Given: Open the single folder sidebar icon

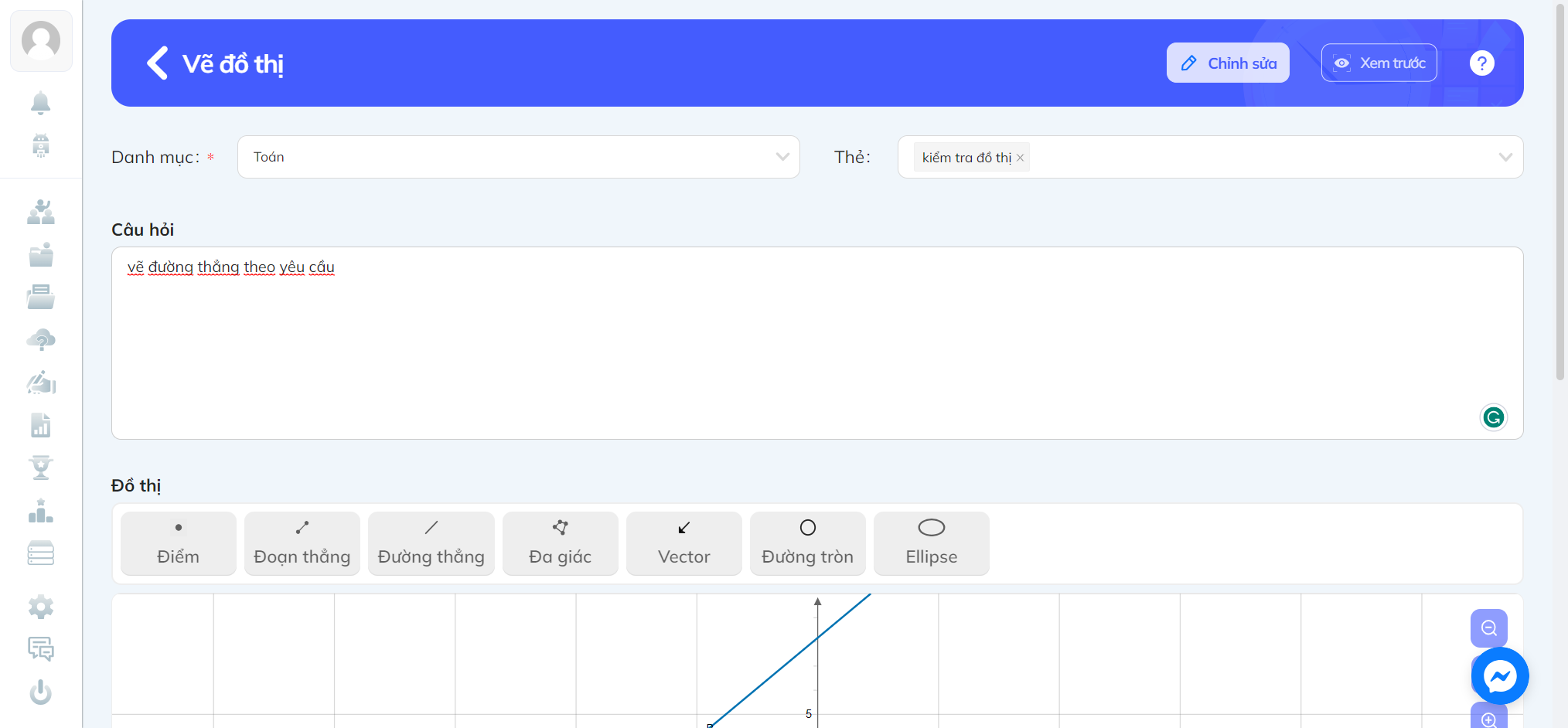Looking at the screenshot, I should pos(41,254).
